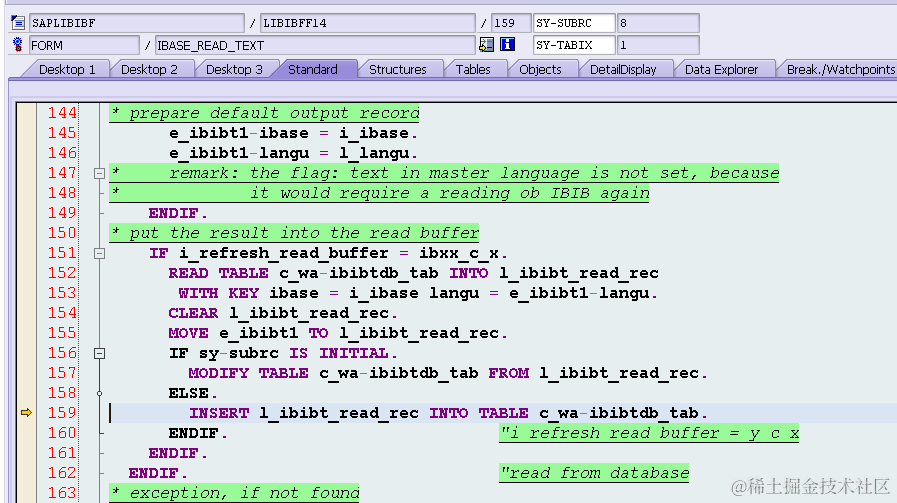Collapse the IF sy-subrc block at line 156

point(99,353)
